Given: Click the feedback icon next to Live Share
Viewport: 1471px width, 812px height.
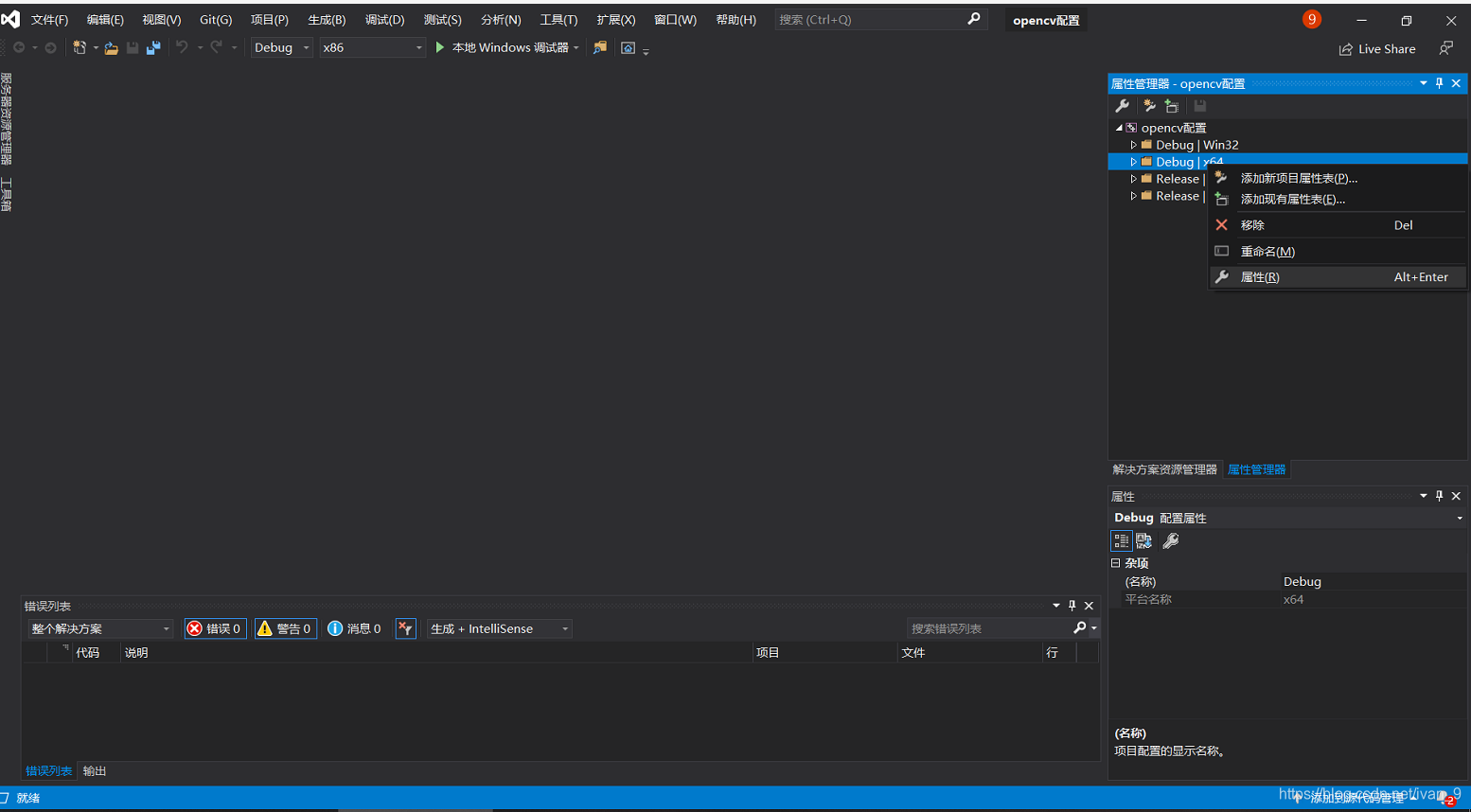Looking at the screenshot, I should point(1445,48).
